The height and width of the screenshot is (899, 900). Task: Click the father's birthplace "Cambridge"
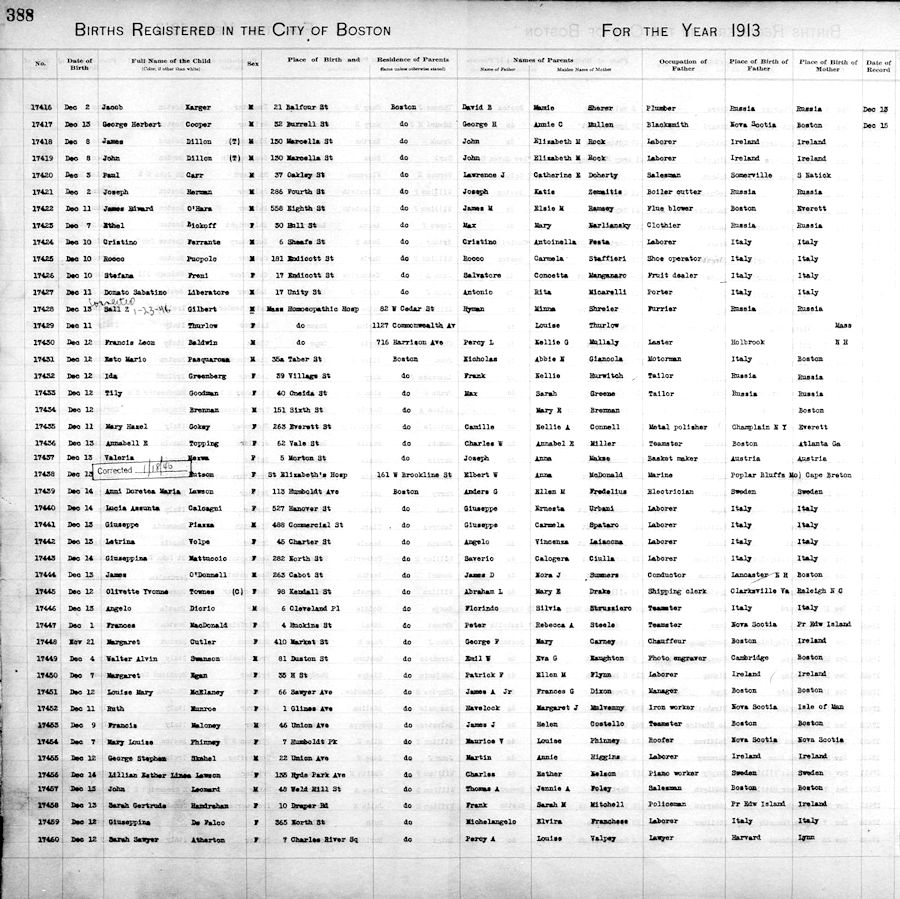click(x=750, y=658)
